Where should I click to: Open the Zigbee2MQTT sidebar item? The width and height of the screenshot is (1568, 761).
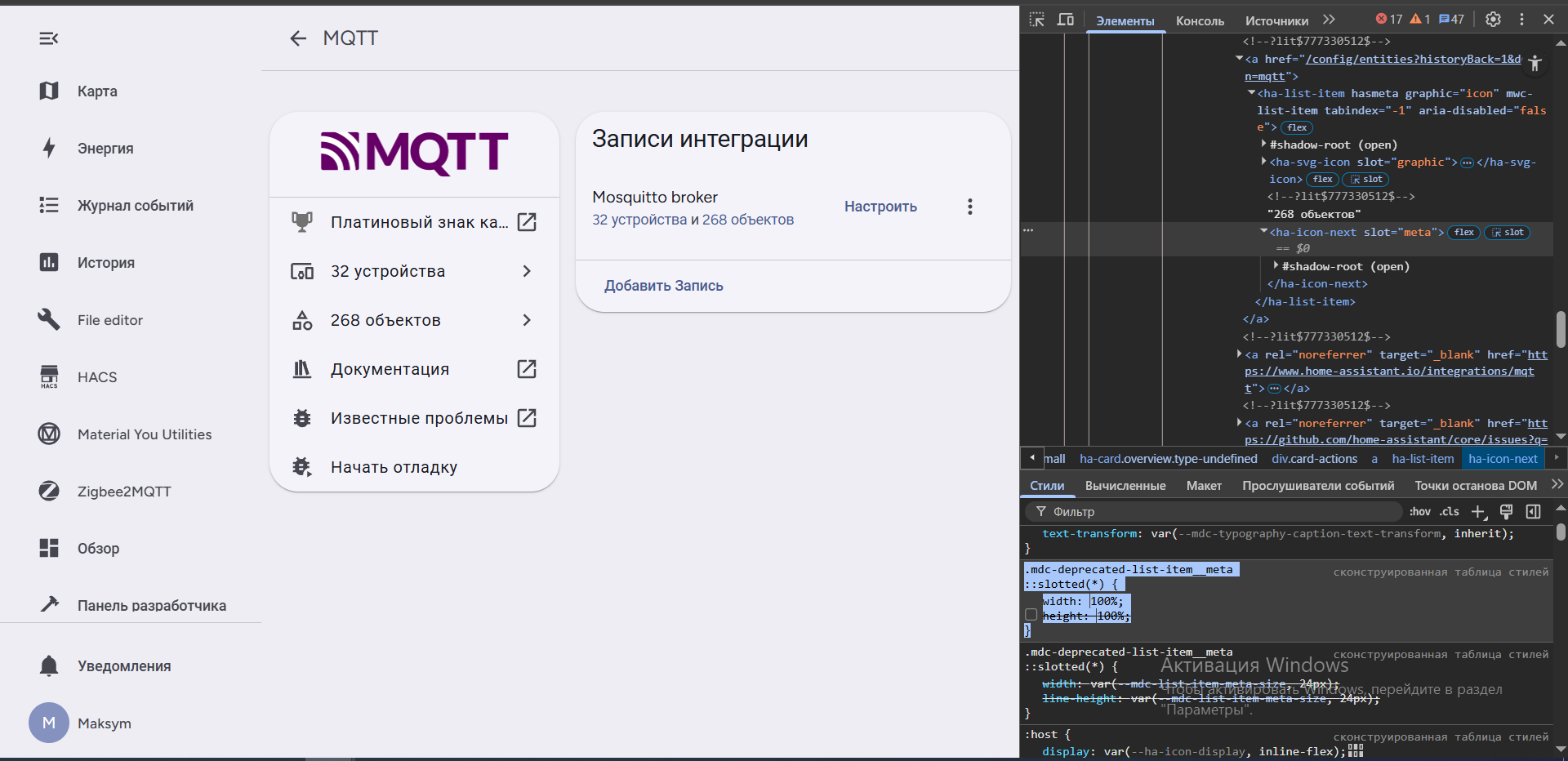[x=124, y=492]
